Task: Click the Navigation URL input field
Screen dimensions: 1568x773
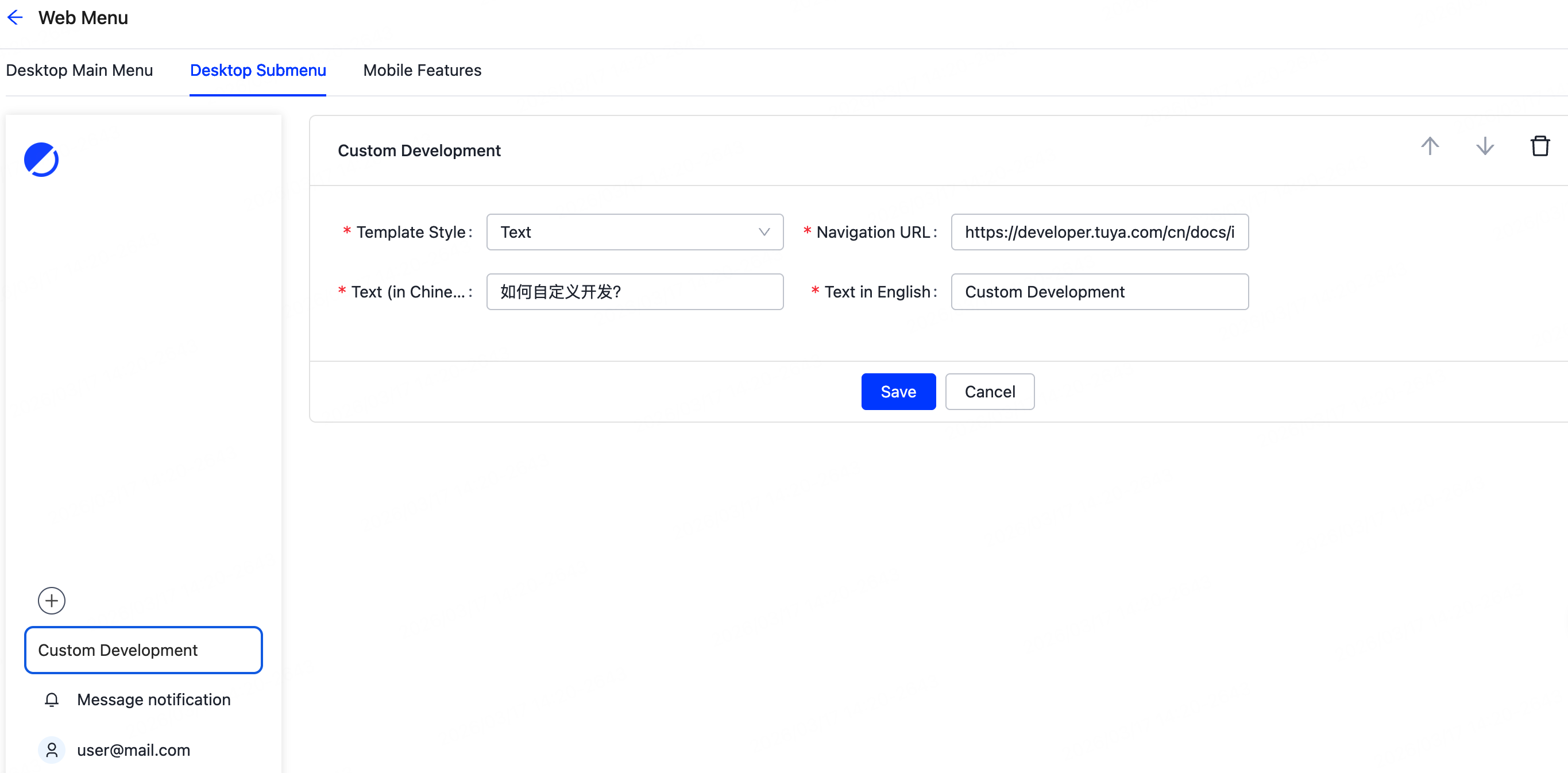Action: pyautogui.click(x=1099, y=232)
